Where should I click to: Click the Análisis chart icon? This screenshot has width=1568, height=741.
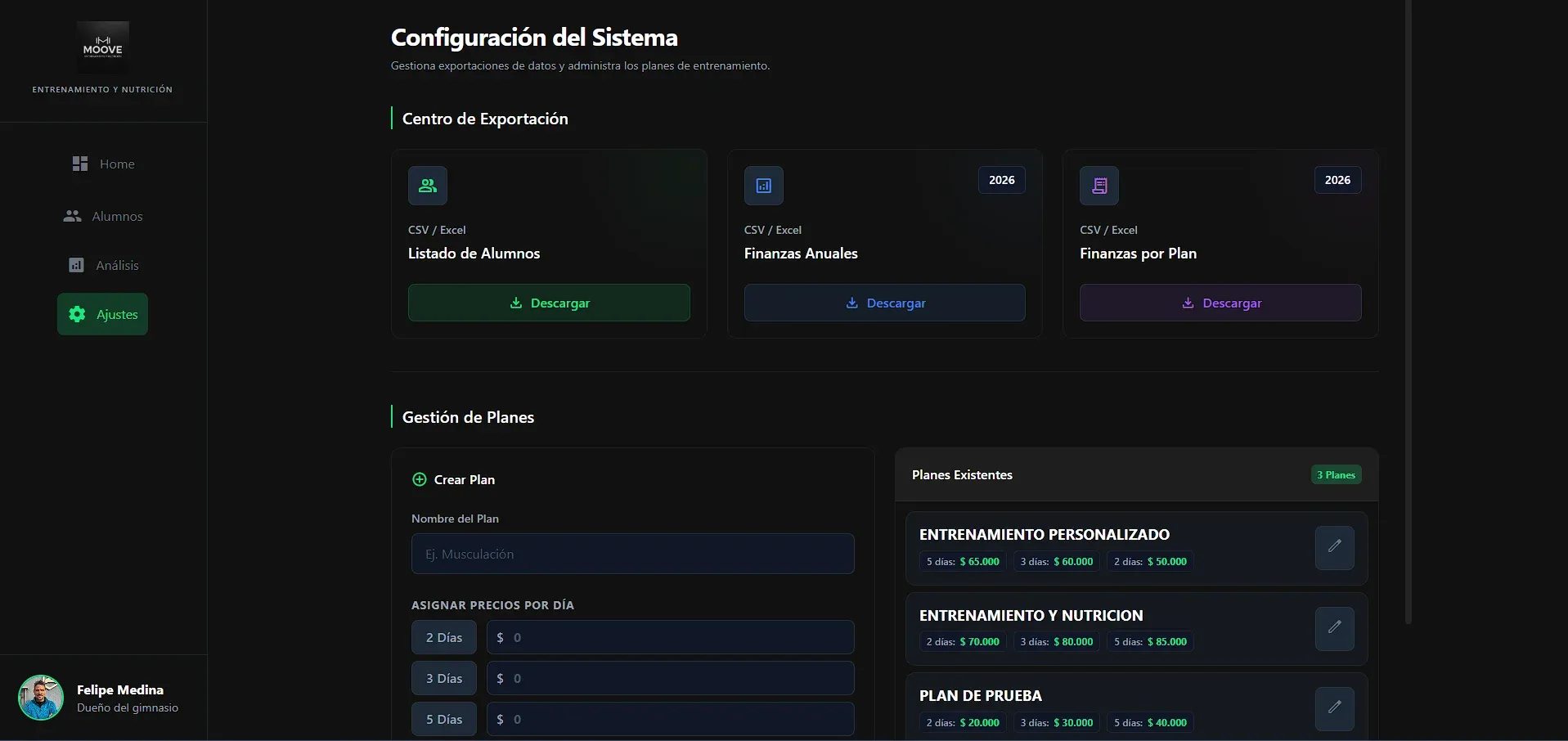(76, 265)
